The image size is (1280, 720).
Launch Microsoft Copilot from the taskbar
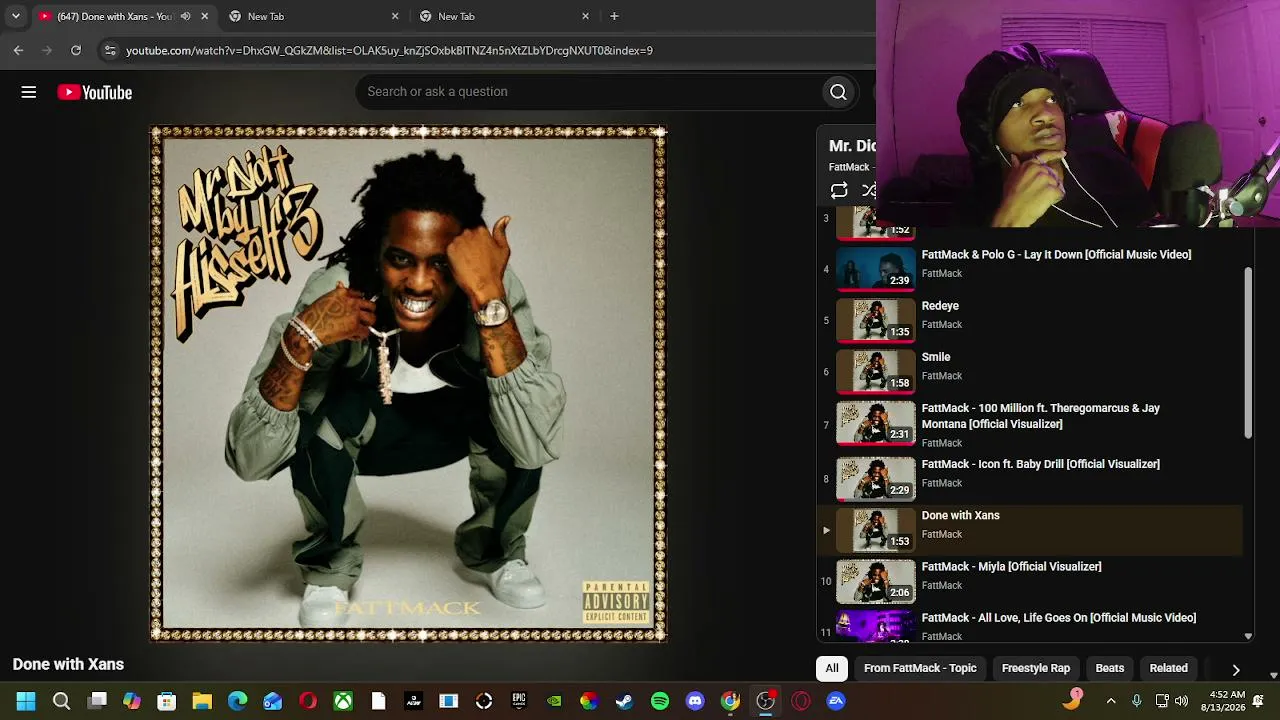click(x=132, y=701)
